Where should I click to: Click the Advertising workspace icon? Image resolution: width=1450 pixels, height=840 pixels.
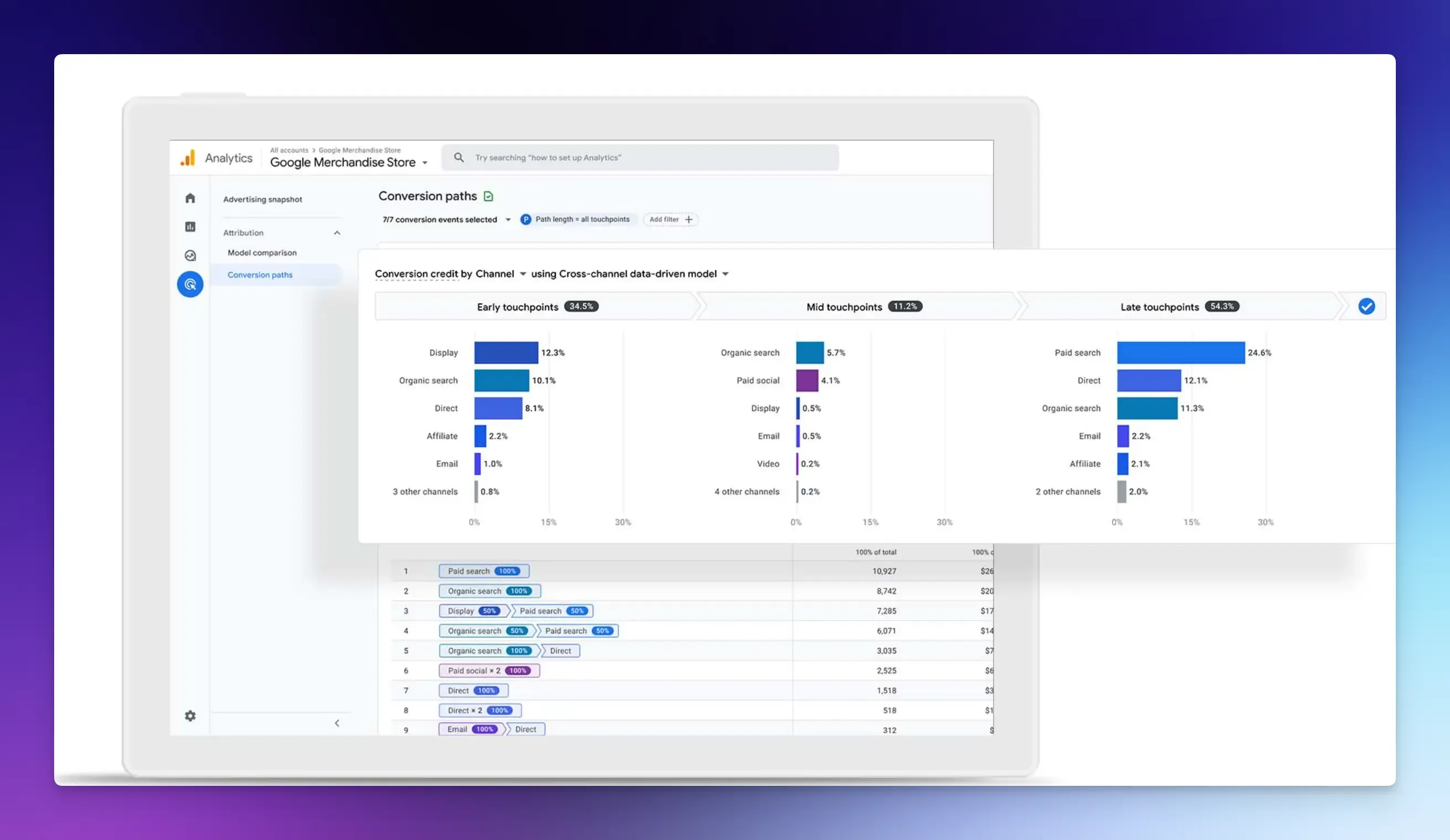pyautogui.click(x=190, y=283)
